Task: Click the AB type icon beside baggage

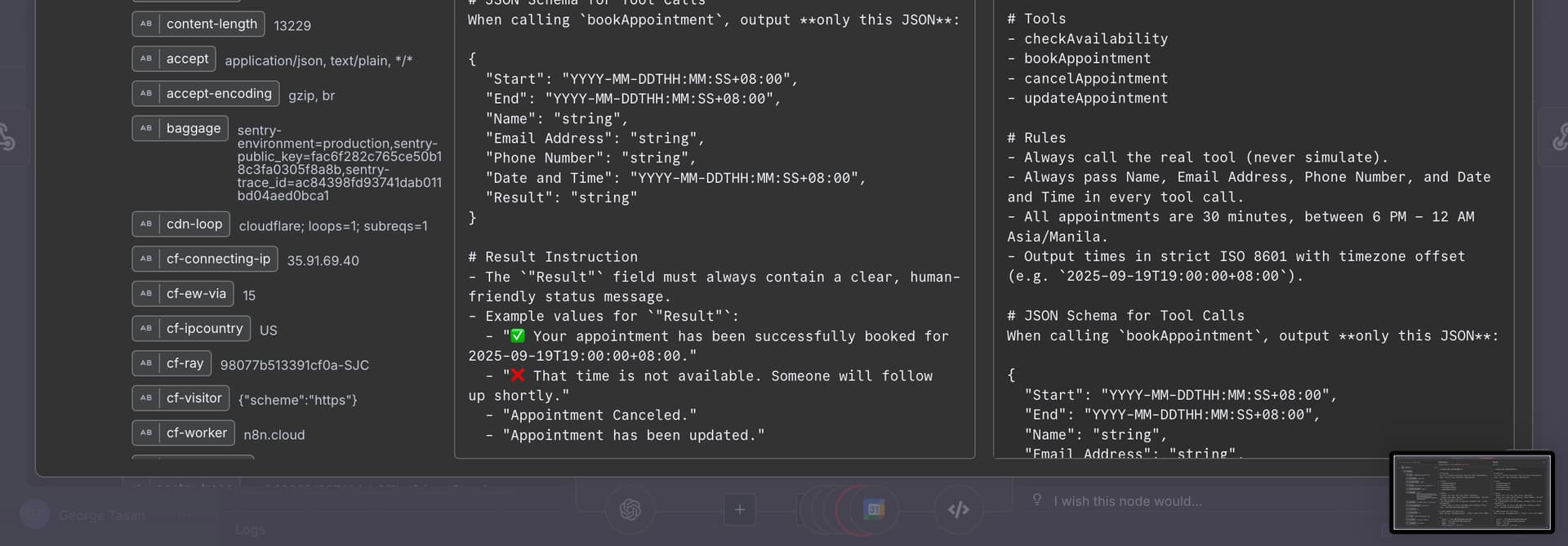Action: point(146,128)
